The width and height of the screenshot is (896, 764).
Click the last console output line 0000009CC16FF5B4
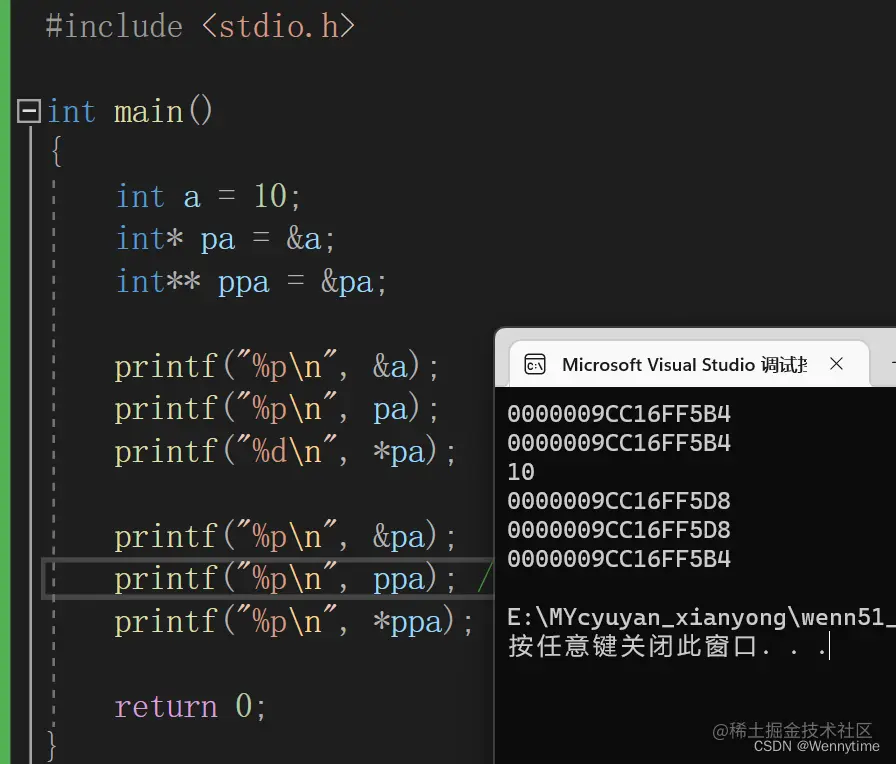tap(619, 559)
